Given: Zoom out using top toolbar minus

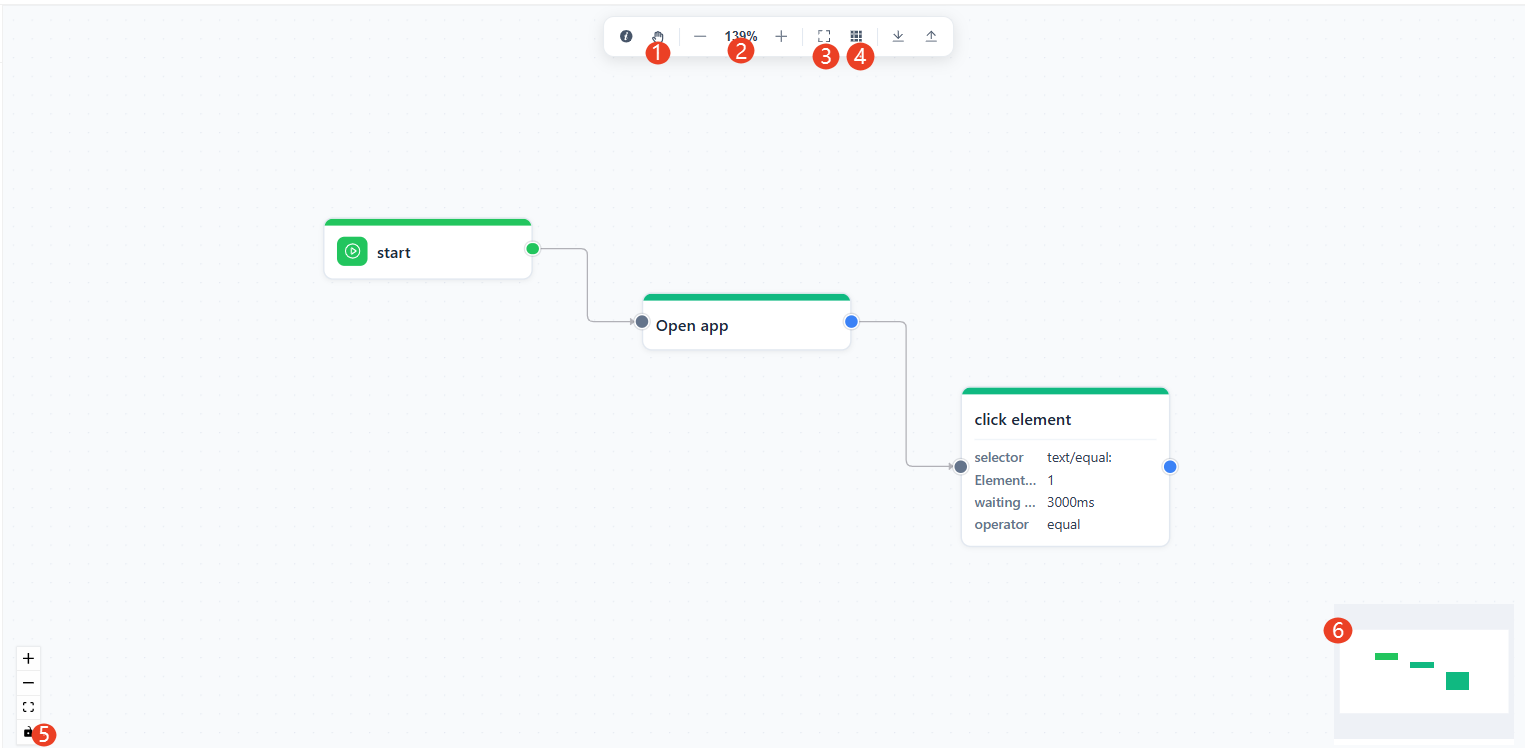Looking at the screenshot, I should tap(700, 36).
